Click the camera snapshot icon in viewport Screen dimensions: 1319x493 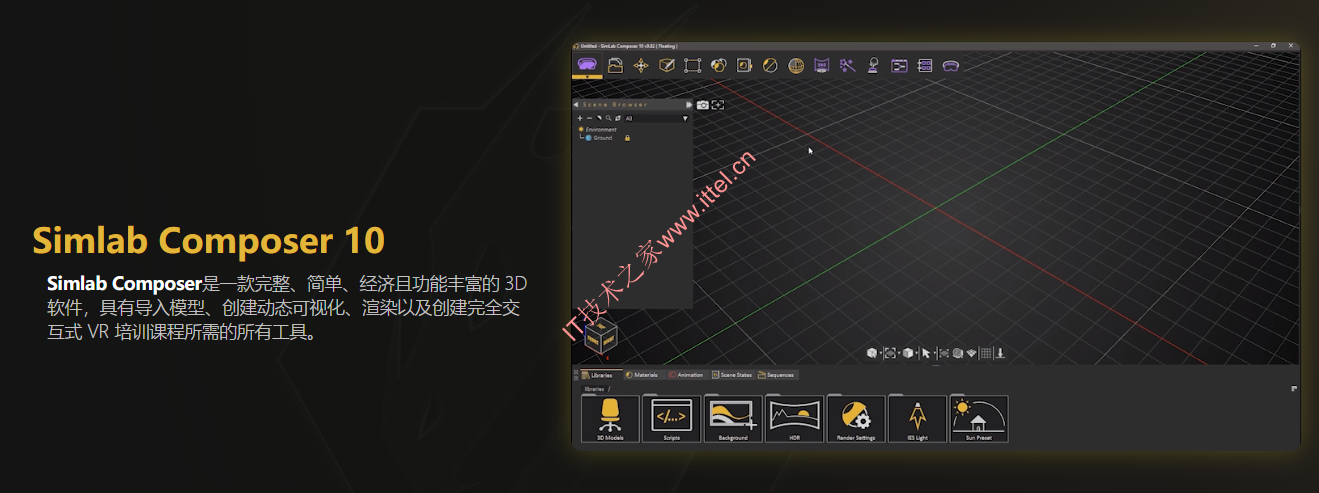[703, 105]
